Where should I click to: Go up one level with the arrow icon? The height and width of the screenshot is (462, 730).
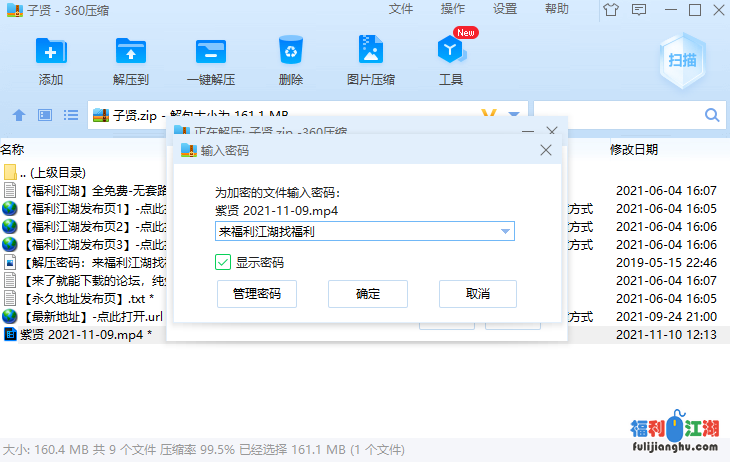(18, 115)
